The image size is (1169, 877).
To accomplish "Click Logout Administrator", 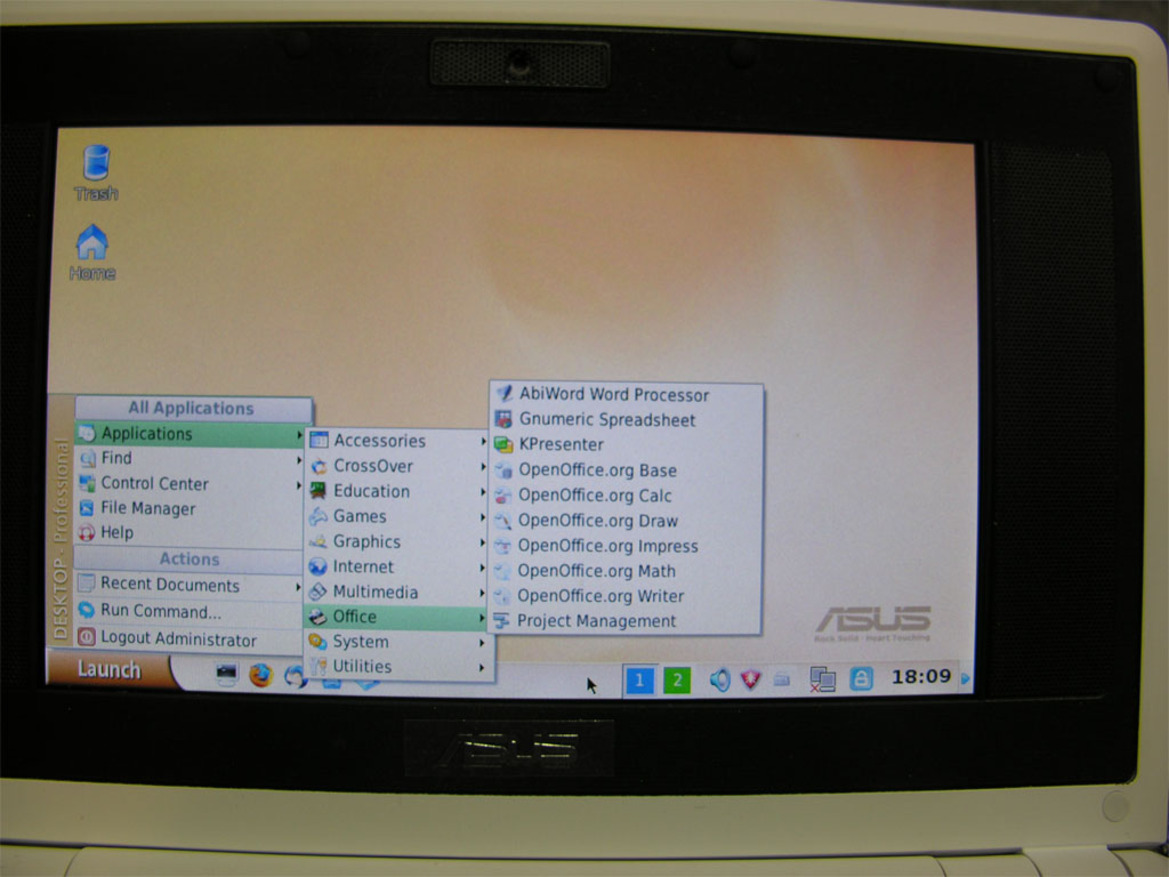I will click(x=189, y=639).
